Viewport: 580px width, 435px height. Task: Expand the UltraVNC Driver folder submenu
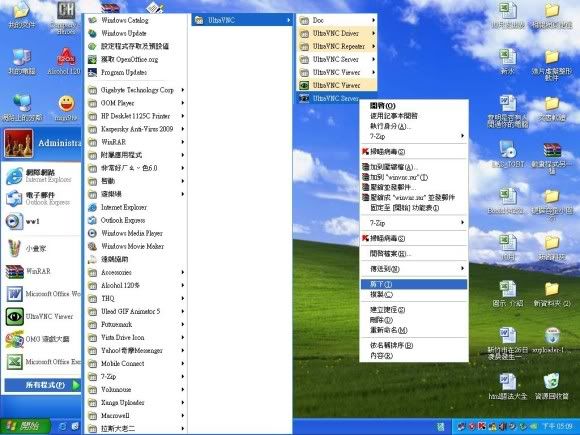pyautogui.click(x=337, y=33)
